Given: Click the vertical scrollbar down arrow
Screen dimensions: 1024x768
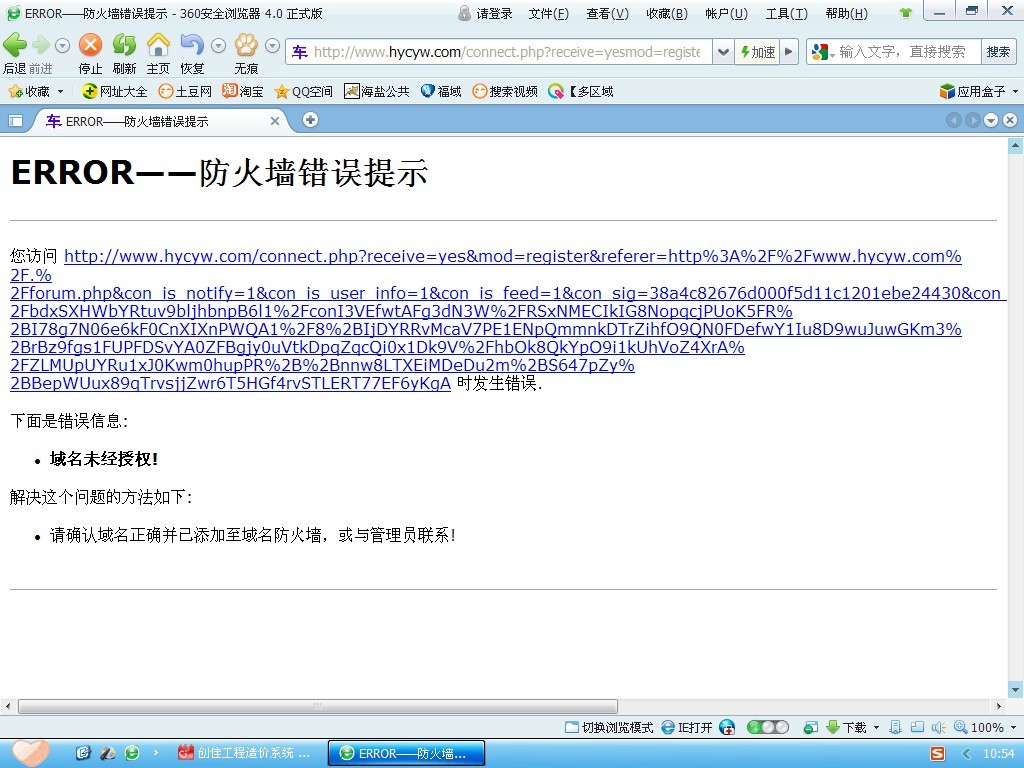Looking at the screenshot, I should click(x=1015, y=689).
